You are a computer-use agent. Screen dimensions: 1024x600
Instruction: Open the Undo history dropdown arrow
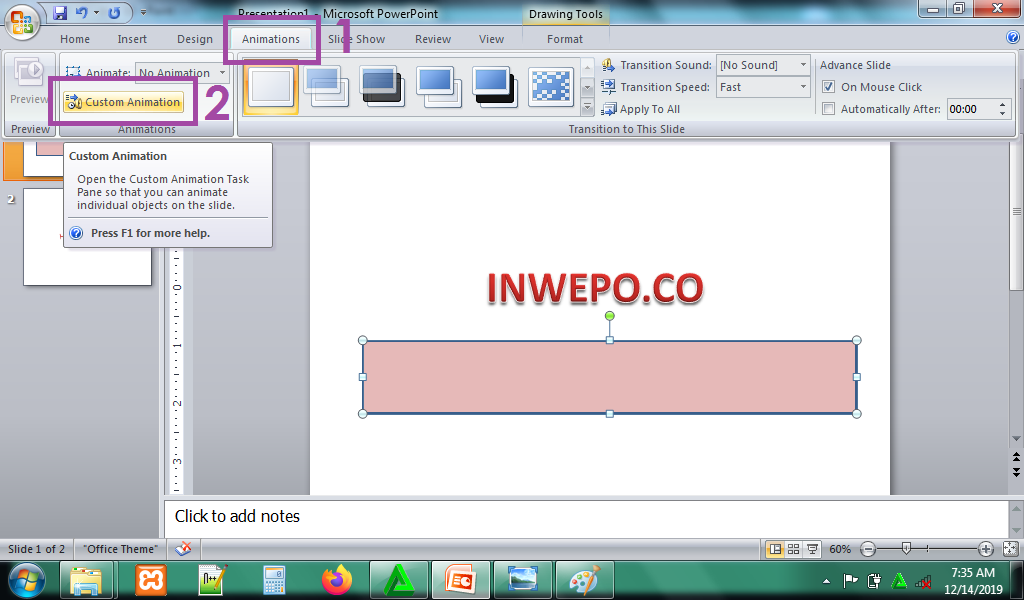point(97,12)
